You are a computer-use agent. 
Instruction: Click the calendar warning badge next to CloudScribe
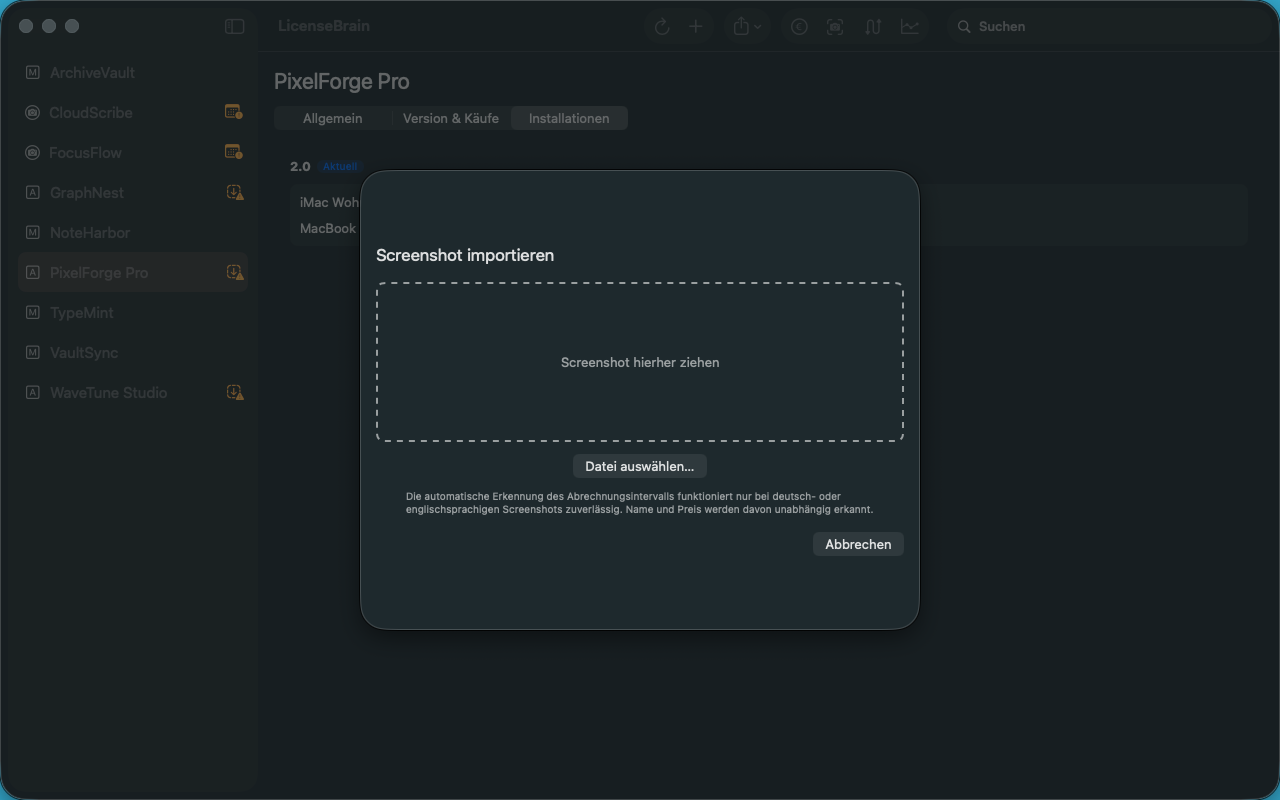[x=234, y=112]
